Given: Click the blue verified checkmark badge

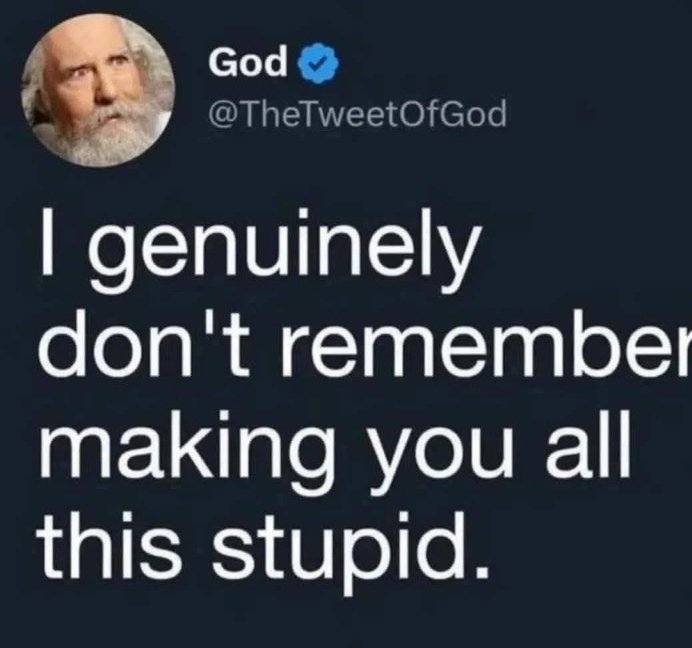Looking at the screenshot, I should (320, 64).
